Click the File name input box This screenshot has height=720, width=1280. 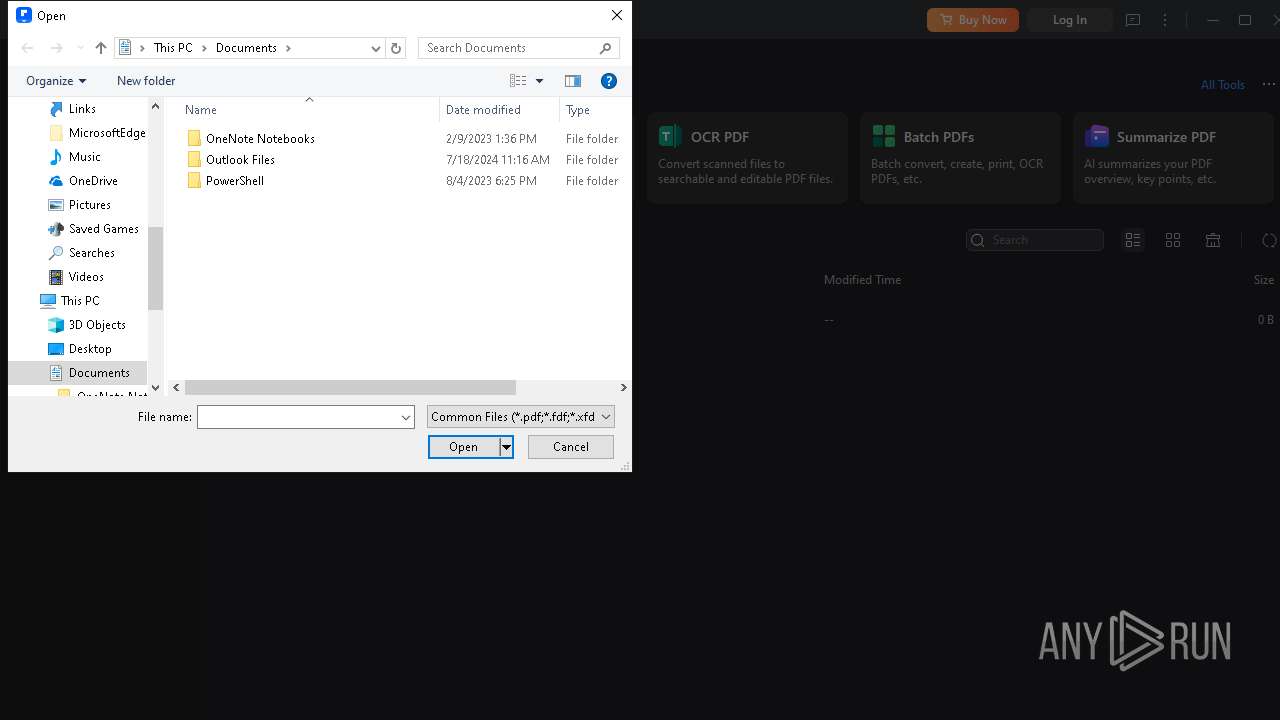(x=298, y=417)
